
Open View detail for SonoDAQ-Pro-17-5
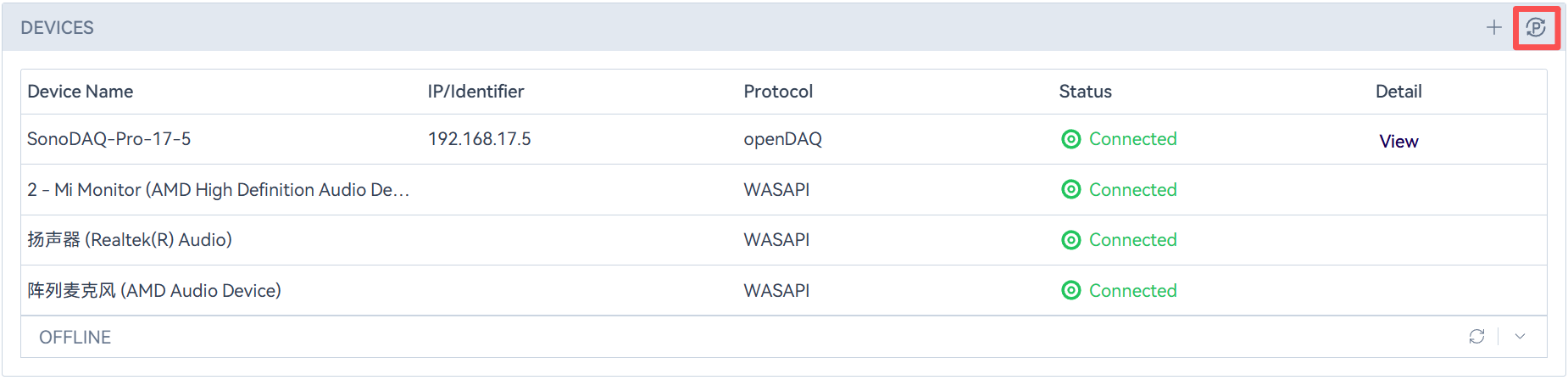pyautogui.click(x=1398, y=141)
